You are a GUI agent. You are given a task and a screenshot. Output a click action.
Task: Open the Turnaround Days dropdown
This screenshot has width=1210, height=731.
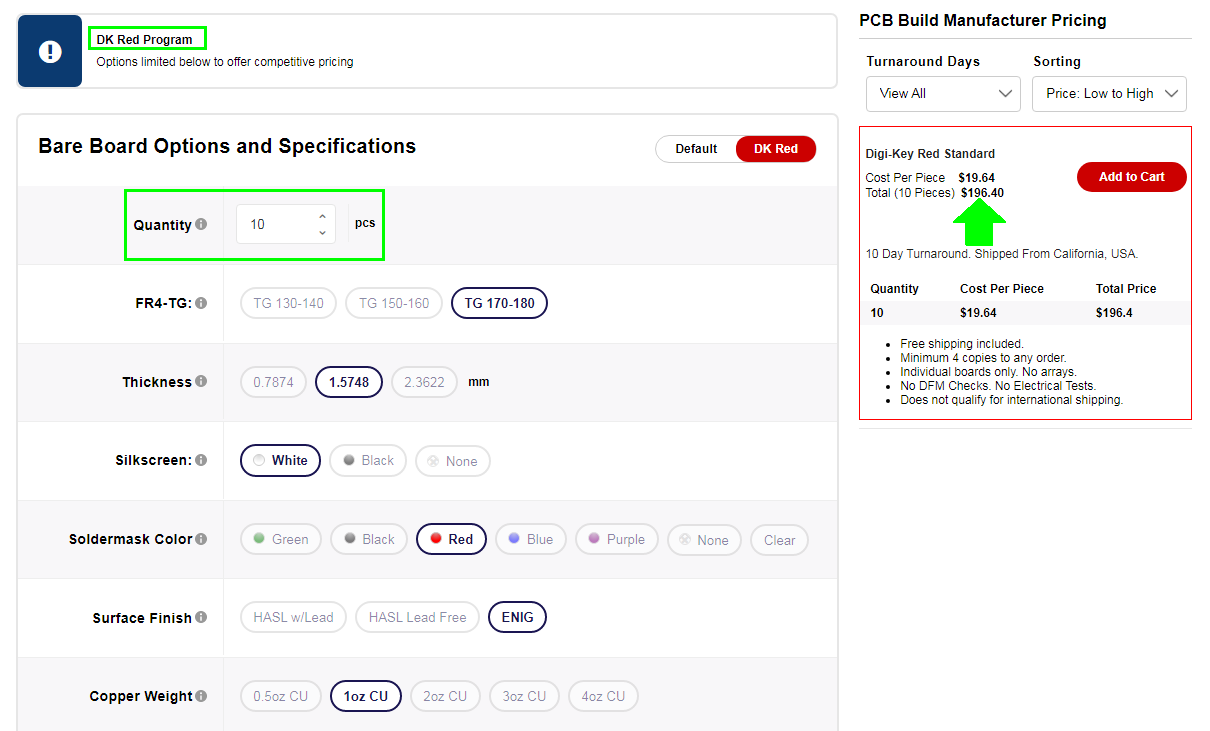(x=943, y=93)
